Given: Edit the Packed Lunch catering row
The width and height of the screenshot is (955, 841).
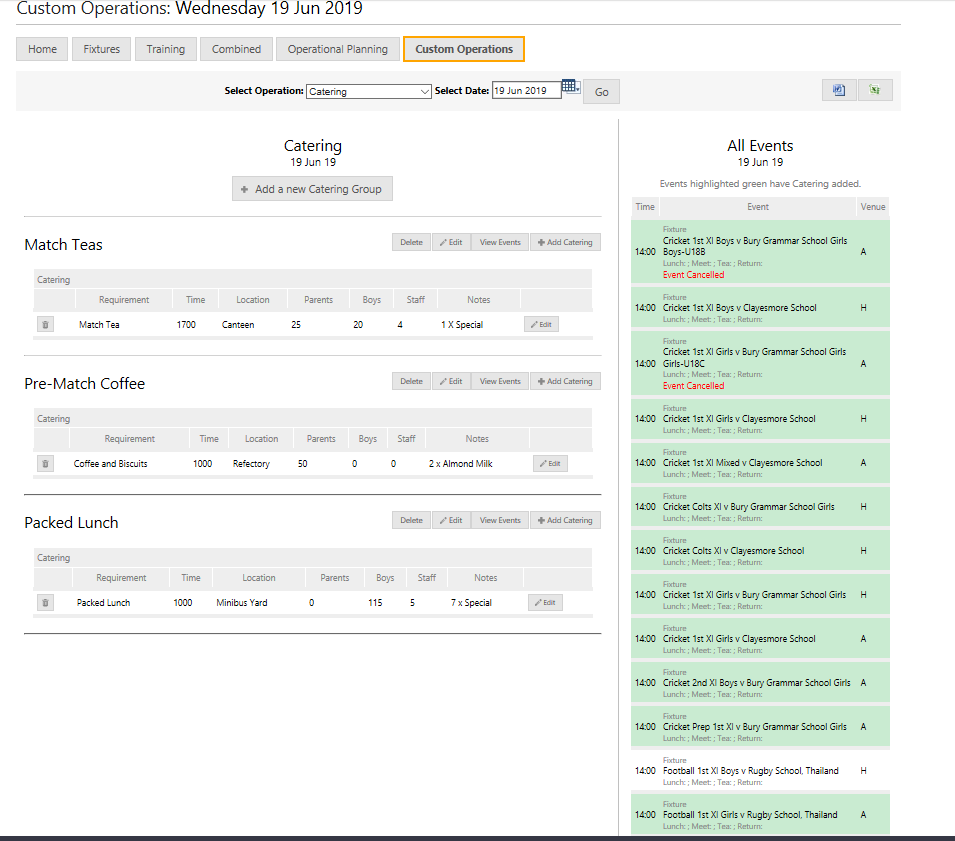Looking at the screenshot, I should pos(545,602).
